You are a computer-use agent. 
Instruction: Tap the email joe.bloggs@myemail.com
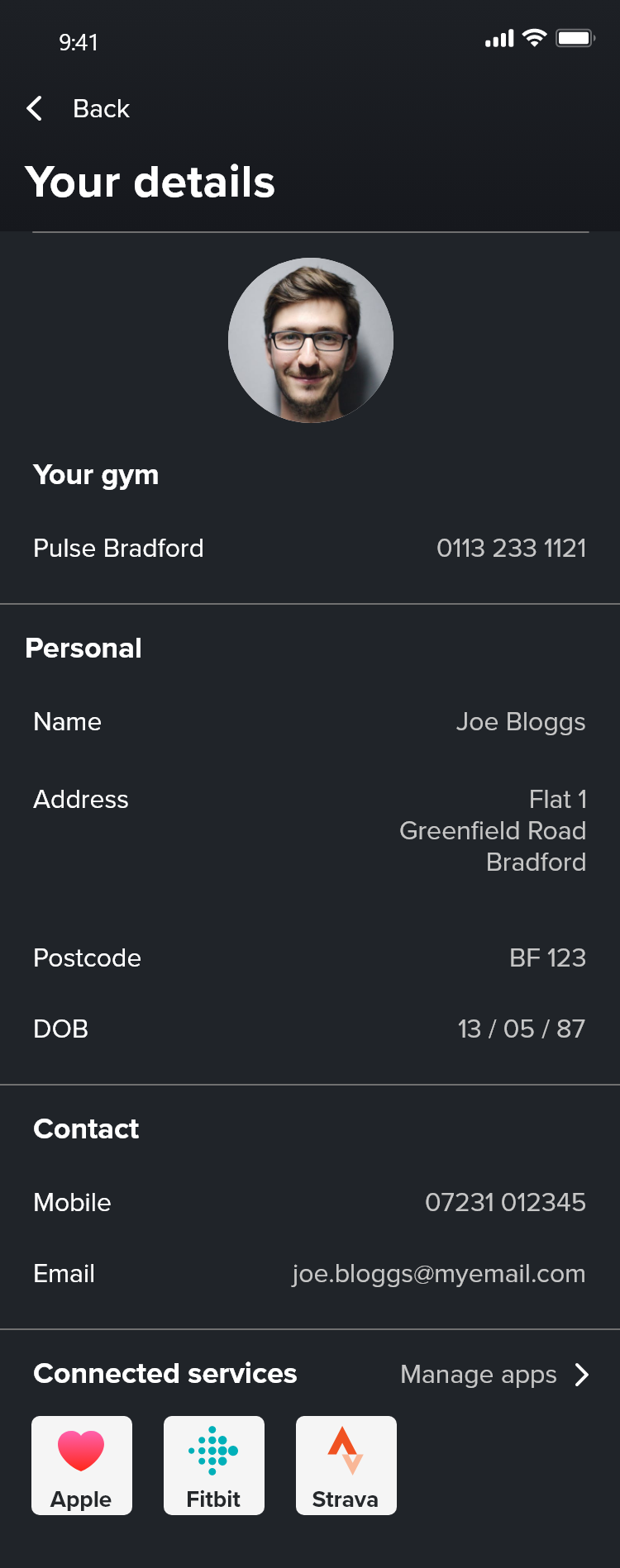[x=438, y=1273]
